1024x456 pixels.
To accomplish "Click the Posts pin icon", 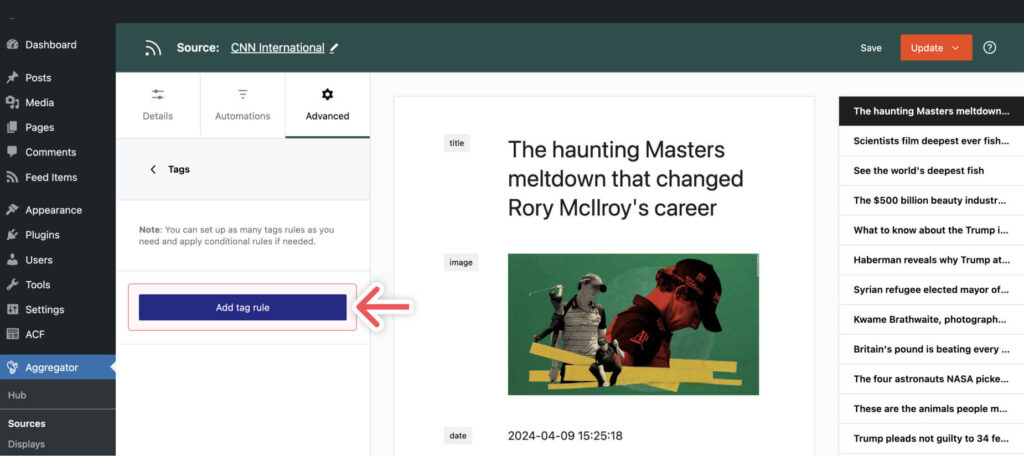I will coord(12,78).
